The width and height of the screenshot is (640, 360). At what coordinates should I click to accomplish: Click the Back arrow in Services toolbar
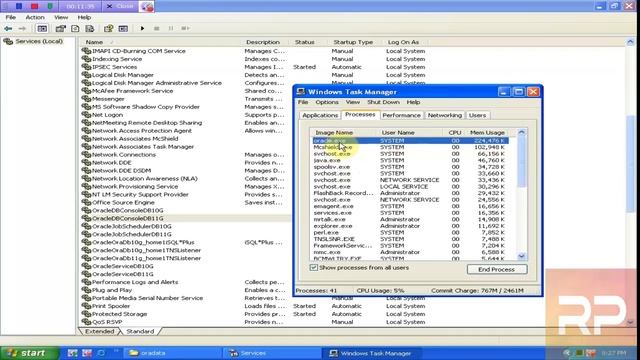point(8,29)
